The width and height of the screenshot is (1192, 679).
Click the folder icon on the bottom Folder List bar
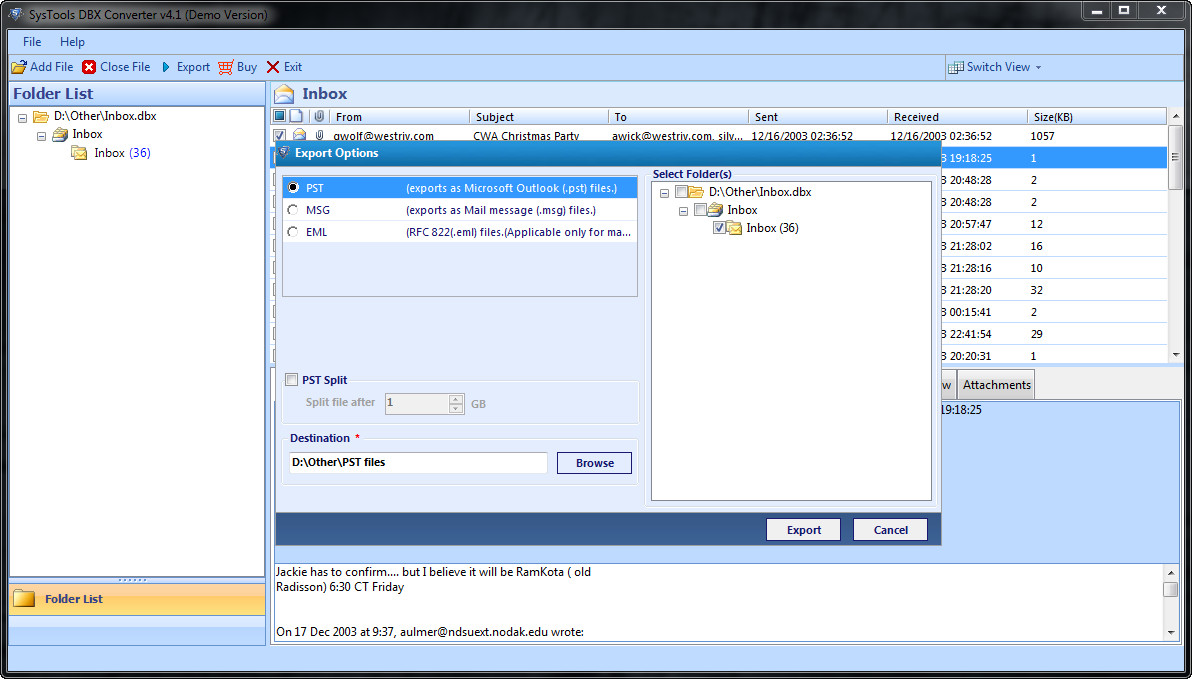coord(24,599)
